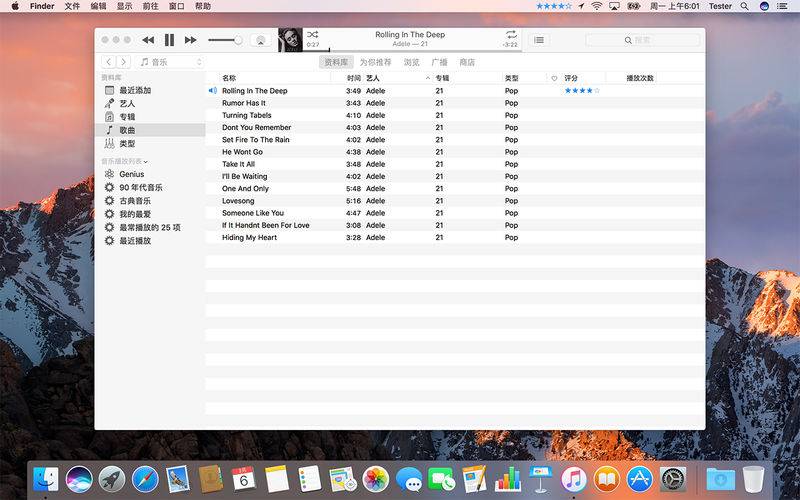Click the Adele album artwork thumbnail
The height and width of the screenshot is (500, 800).
[290, 40]
